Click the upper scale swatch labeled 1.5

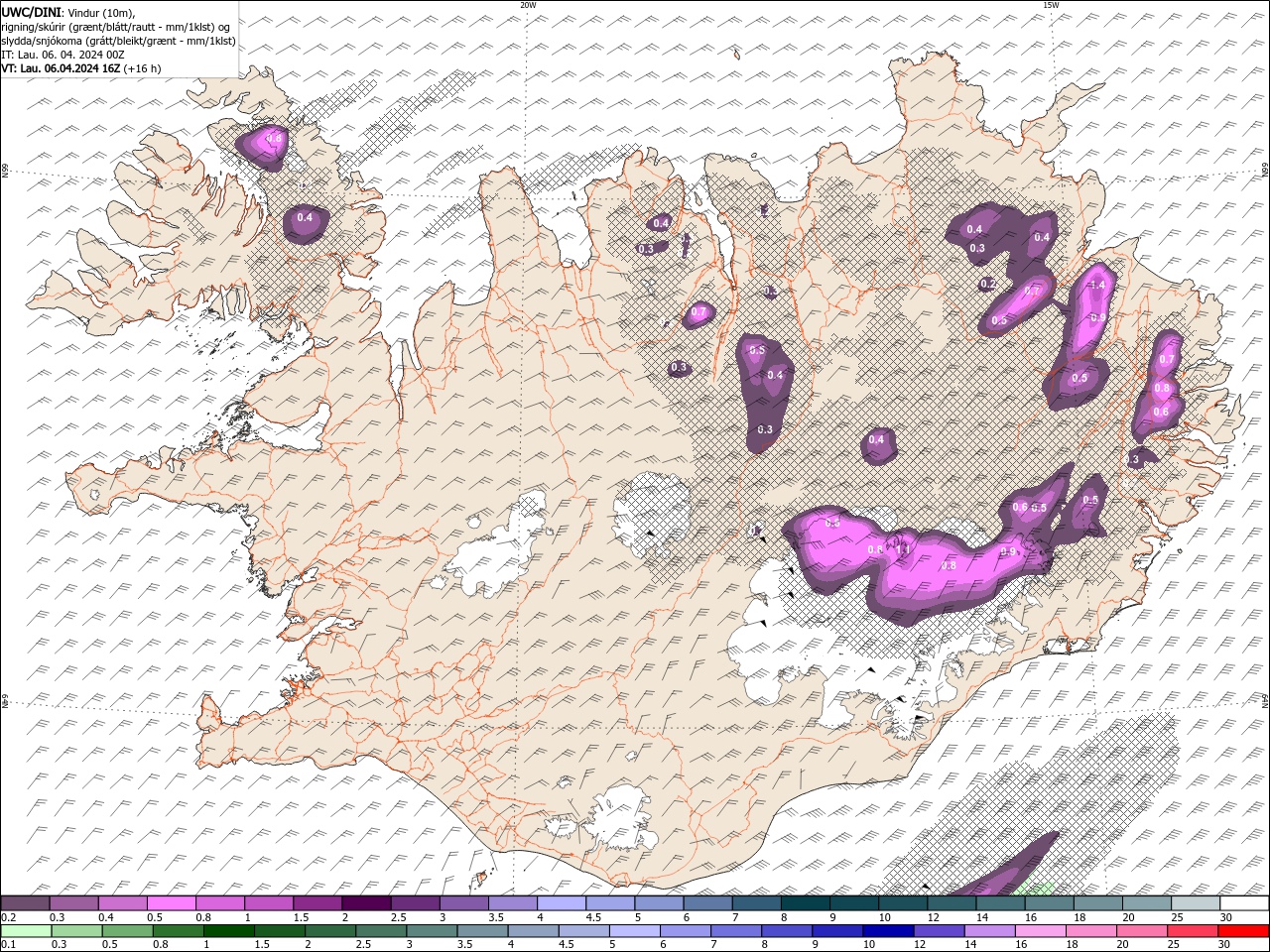(317, 903)
